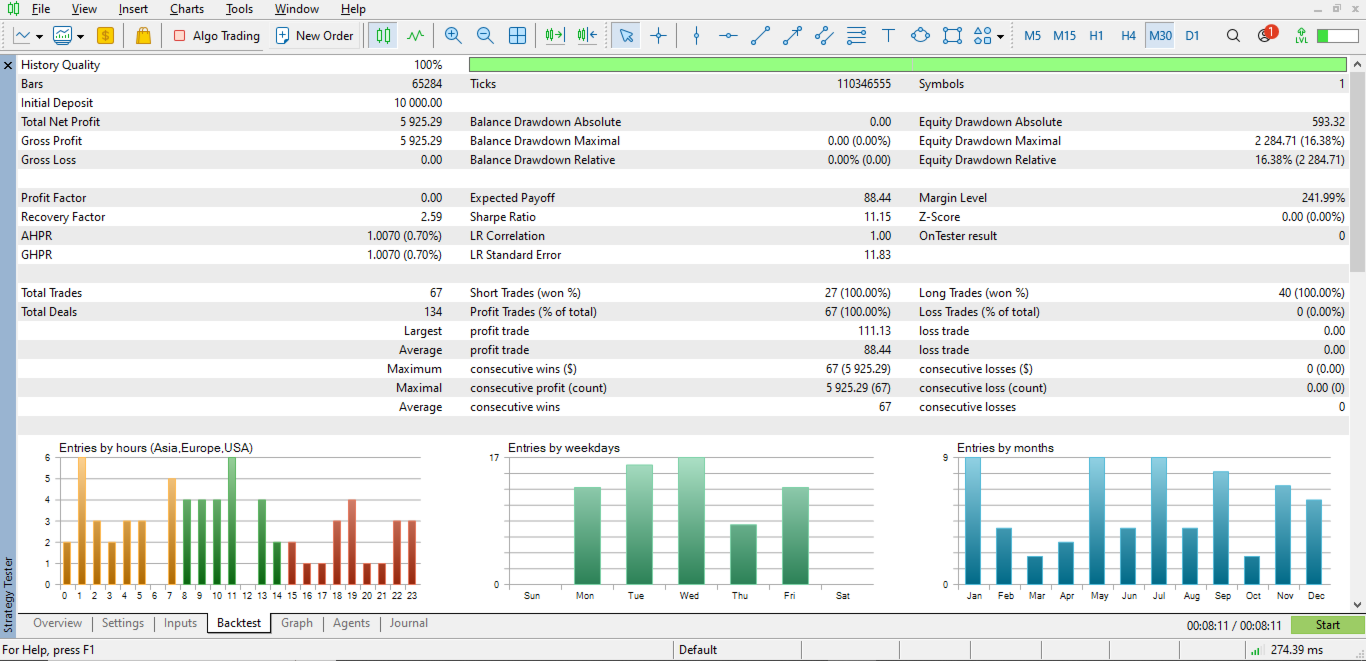
Task: Switch chart to candlestick mode
Action: (383, 36)
